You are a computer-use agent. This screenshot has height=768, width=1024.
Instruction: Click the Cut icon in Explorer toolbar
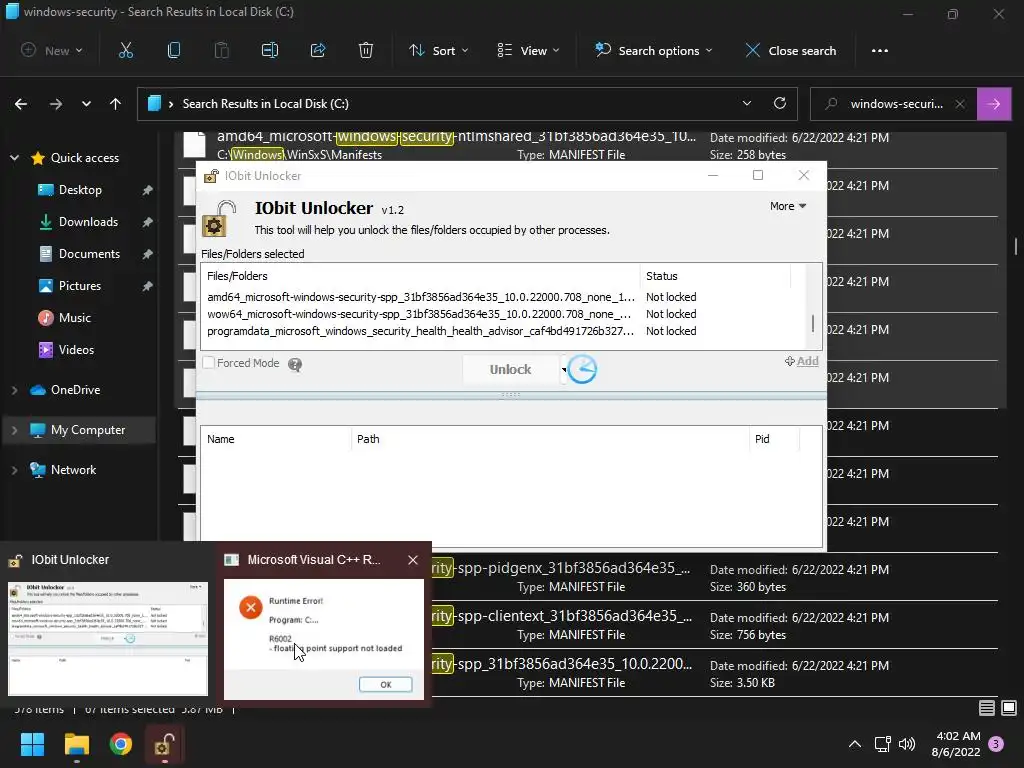(x=125, y=50)
